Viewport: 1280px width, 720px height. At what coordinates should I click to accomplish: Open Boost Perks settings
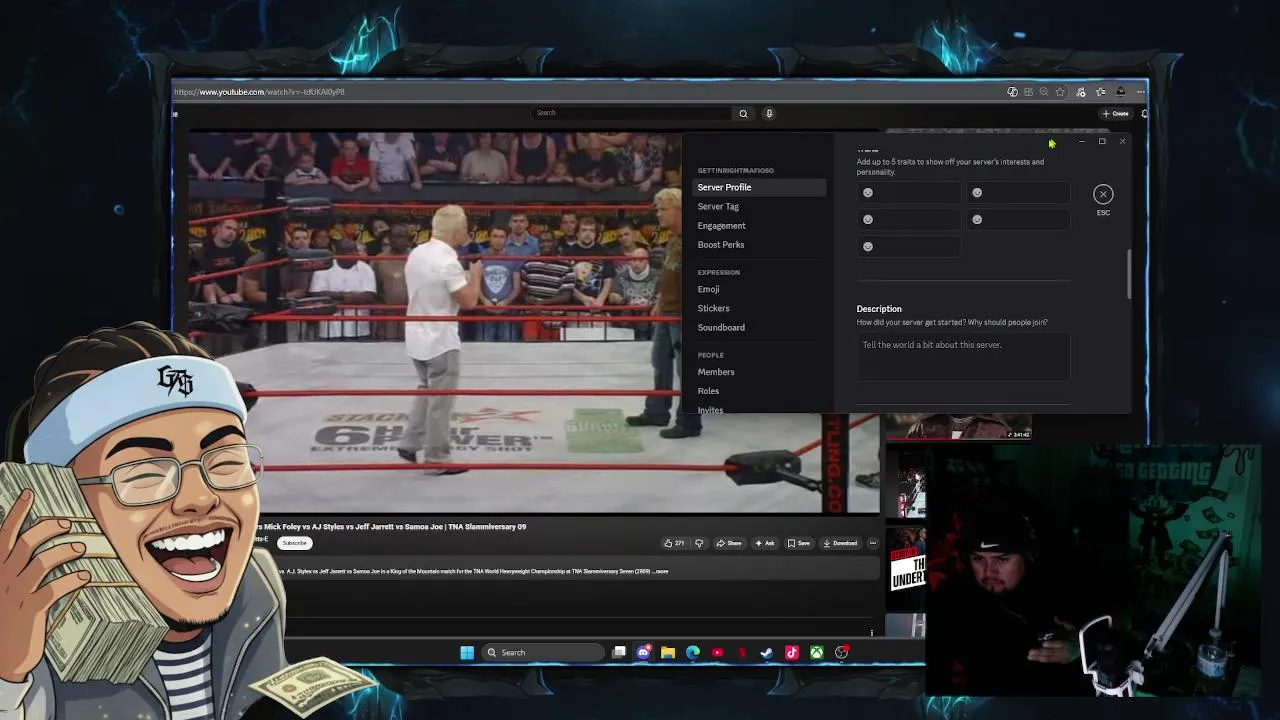tap(720, 244)
